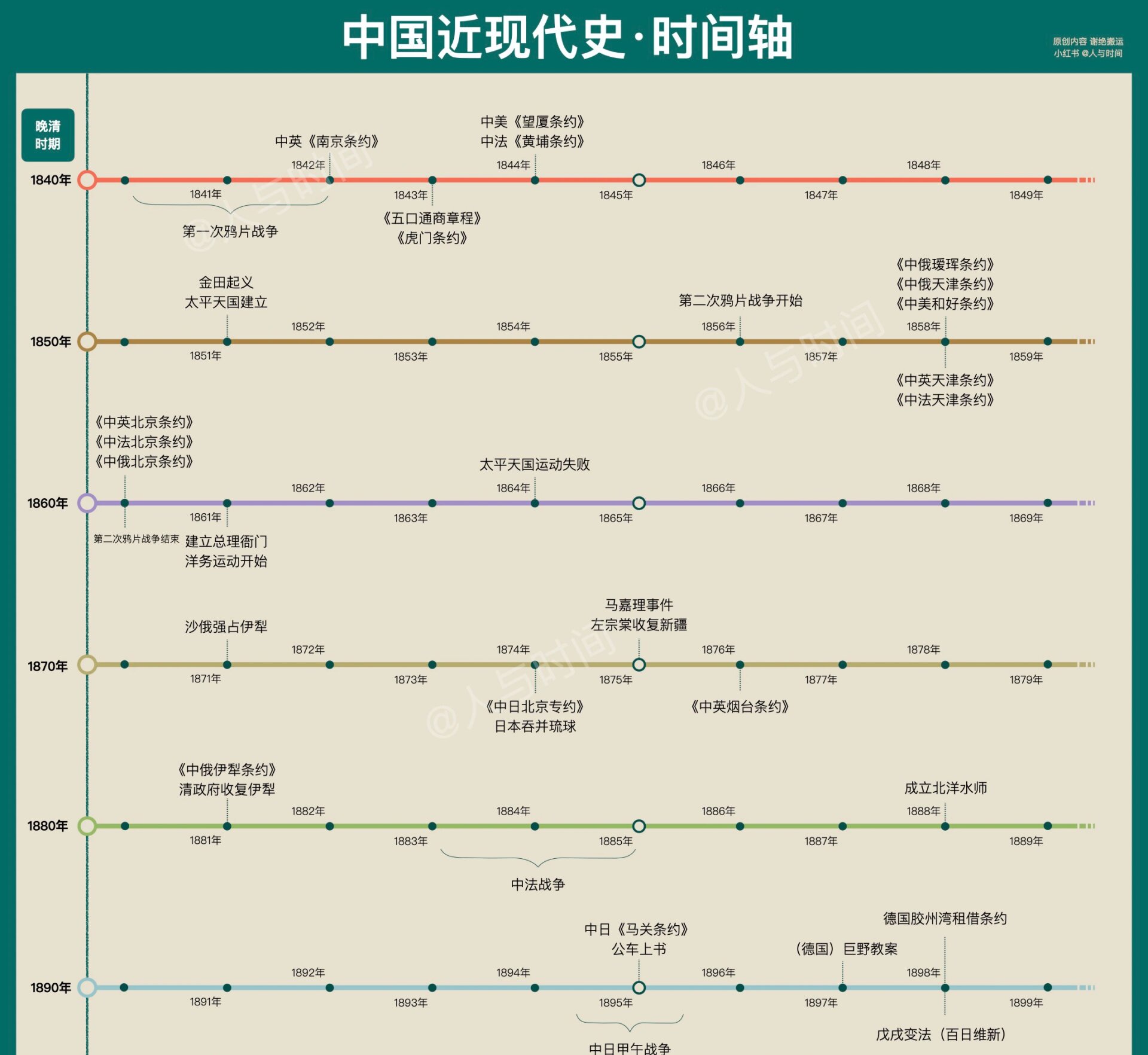The height and width of the screenshot is (1055, 1148).
Task: Select the 日本吞并琉球 label
Action: pos(535,726)
